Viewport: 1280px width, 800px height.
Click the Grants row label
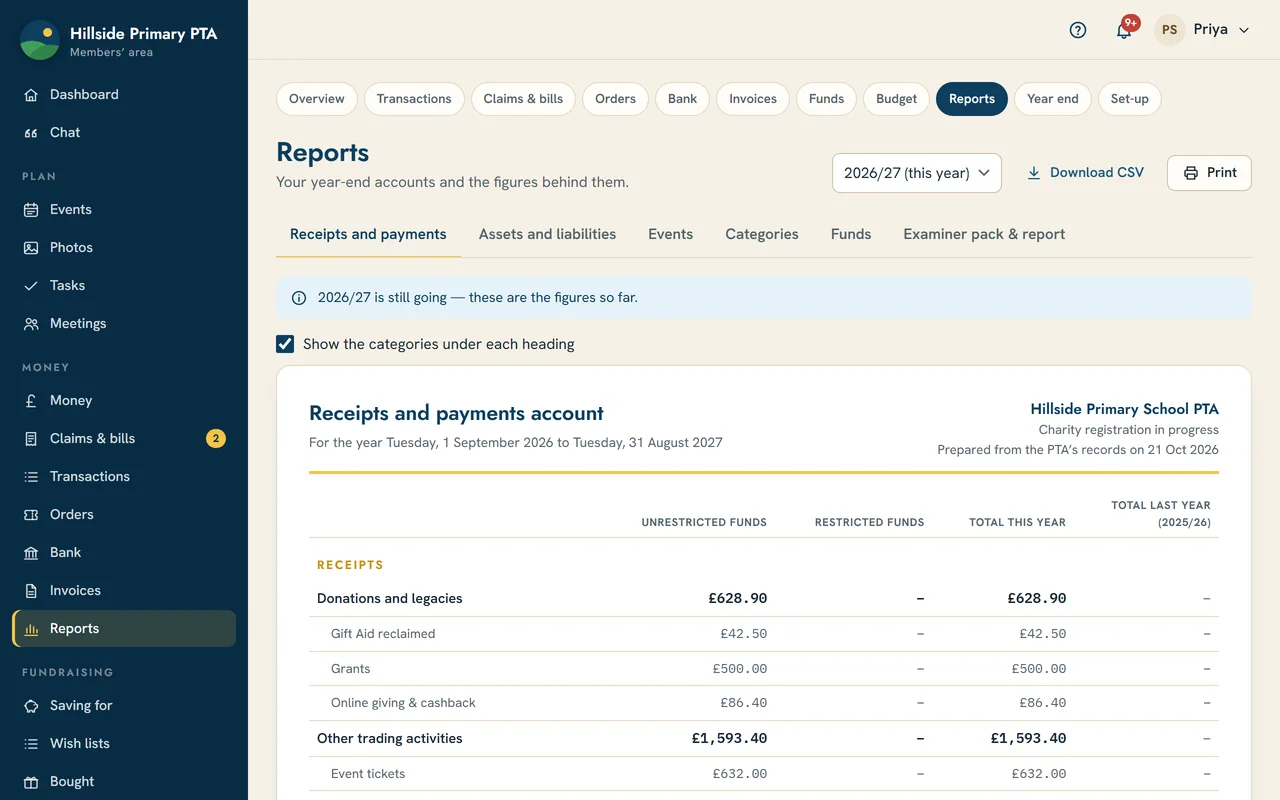click(350, 669)
